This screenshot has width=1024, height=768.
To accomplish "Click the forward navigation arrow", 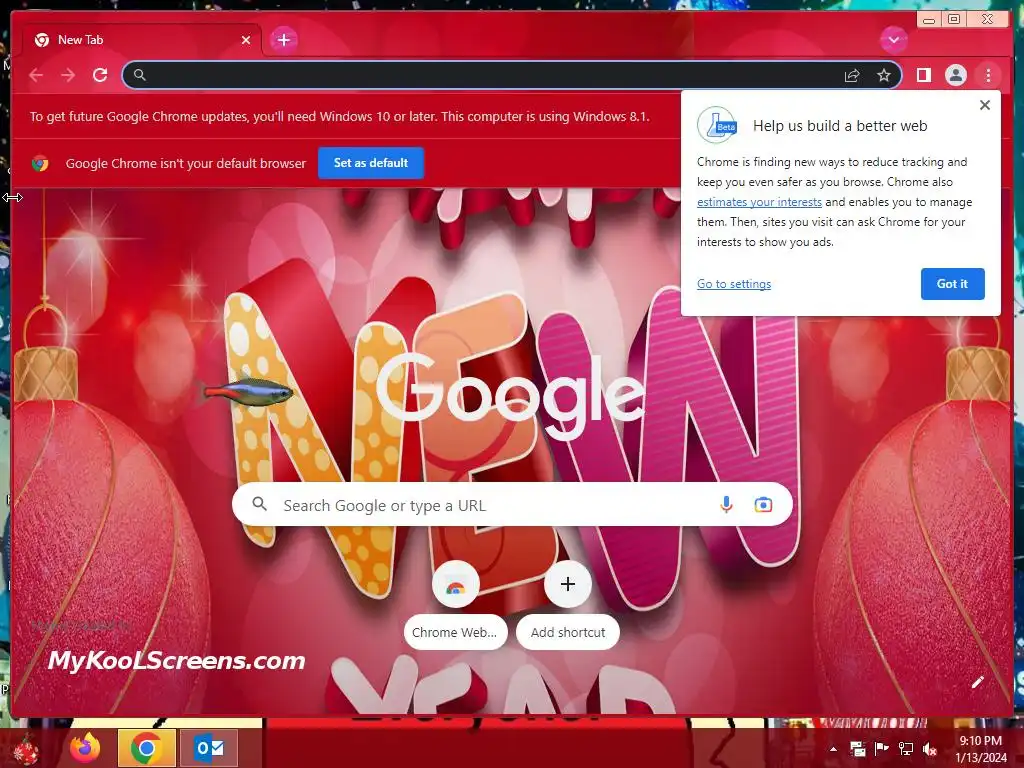I will click(x=68, y=75).
